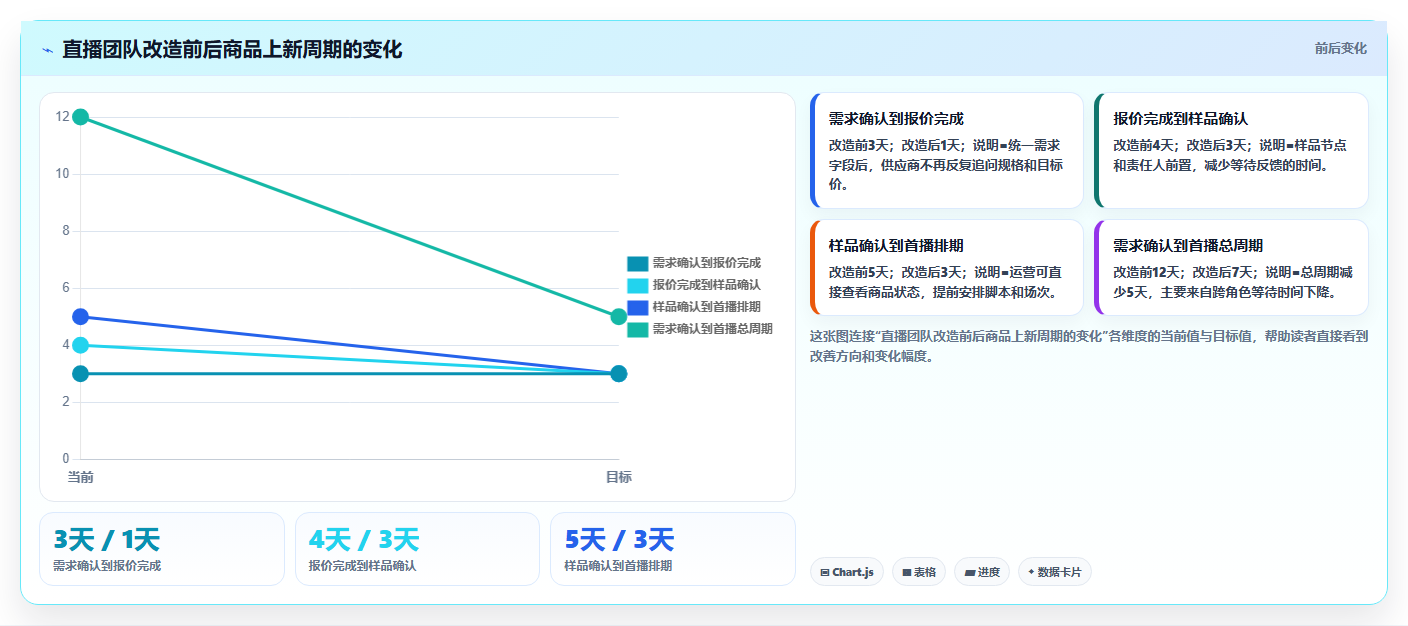Click the 表格 tag chip

pos(919,572)
